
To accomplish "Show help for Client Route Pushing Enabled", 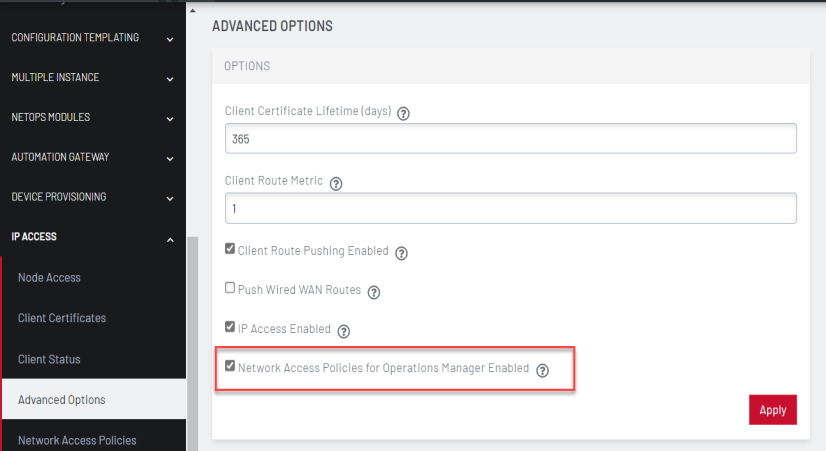I will tap(401, 253).
